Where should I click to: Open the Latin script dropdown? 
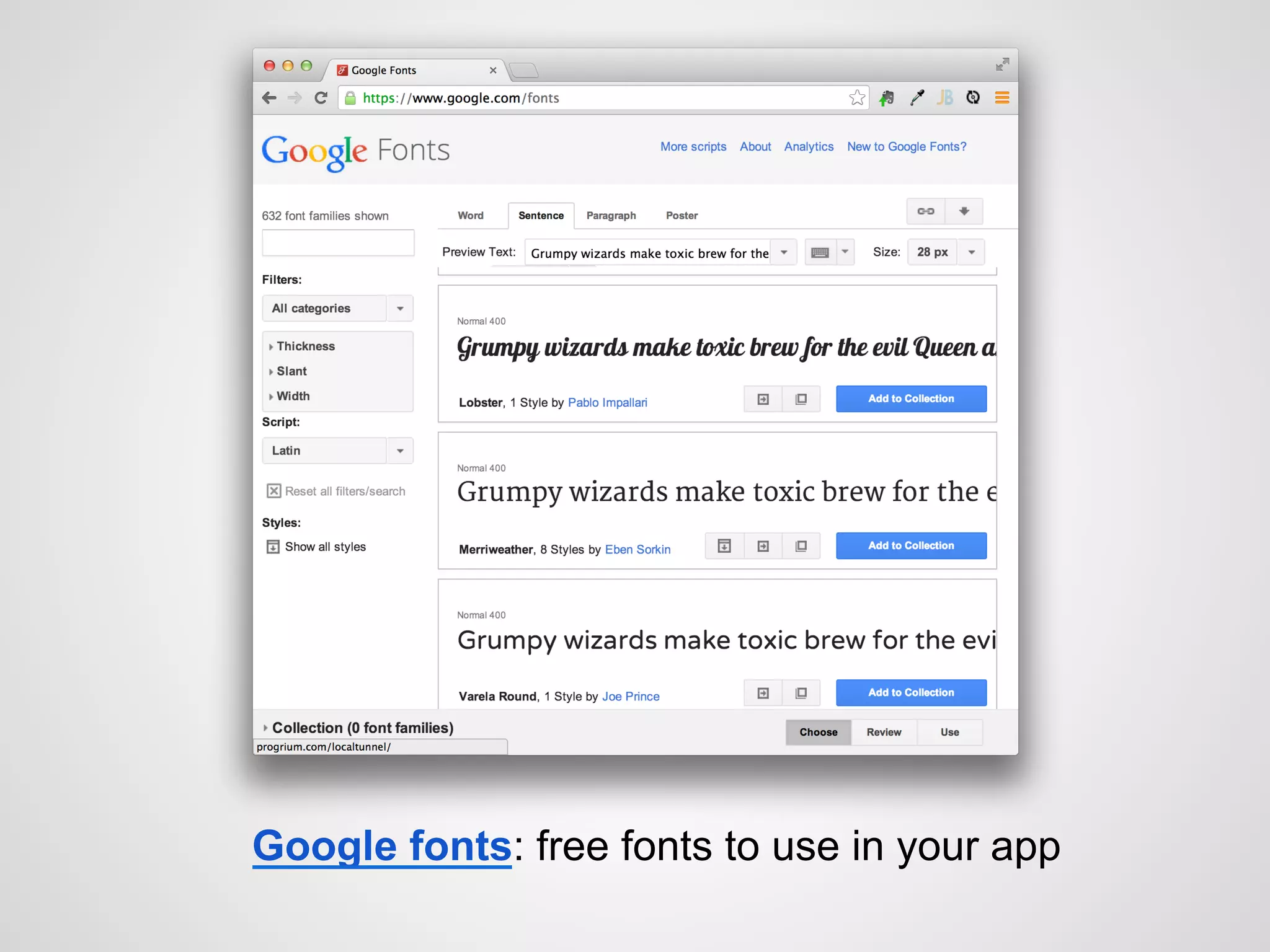coord(337,451)
